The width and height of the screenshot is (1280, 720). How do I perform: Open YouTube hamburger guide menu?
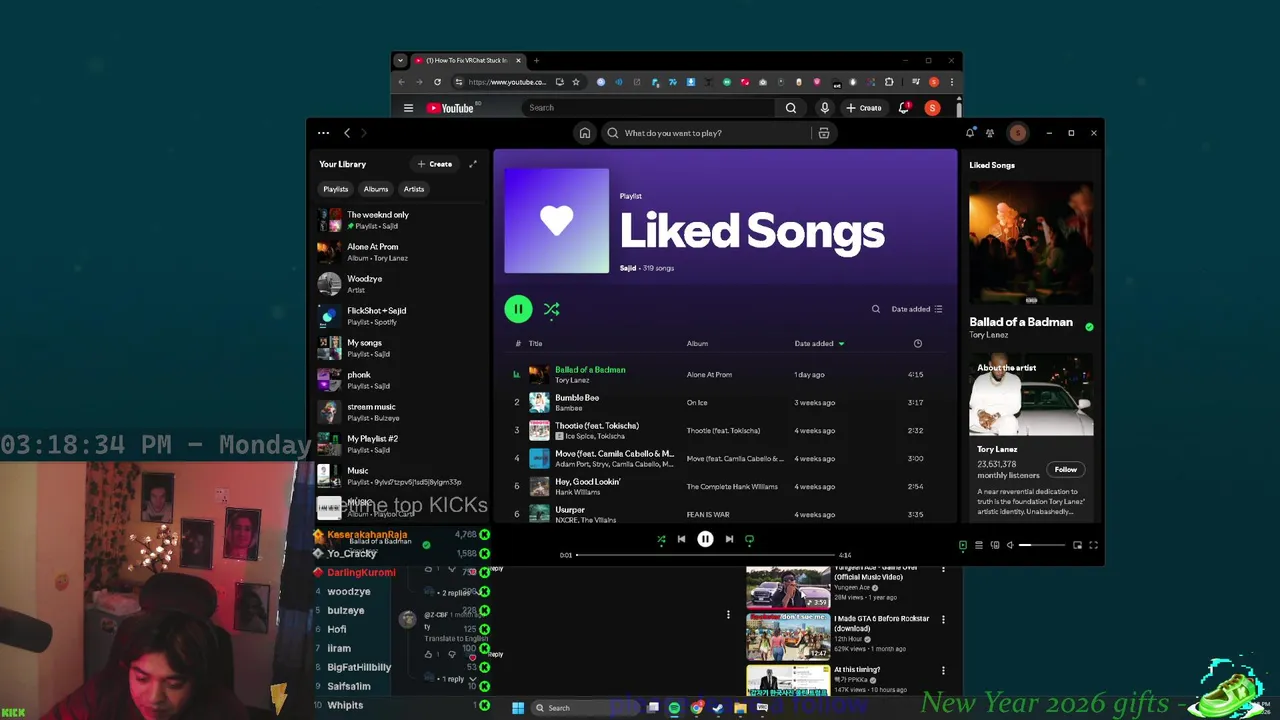408,108
